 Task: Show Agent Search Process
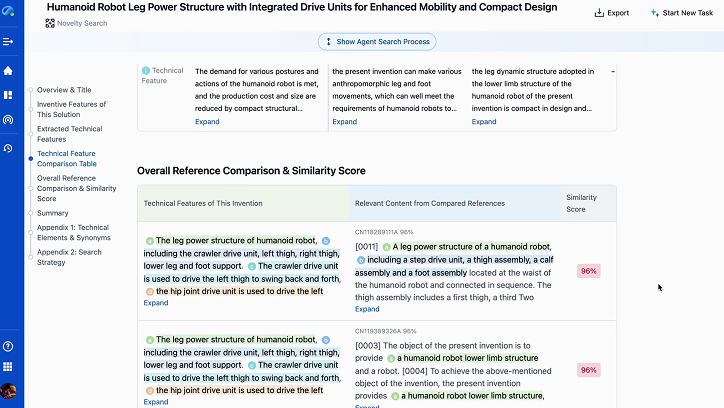377,42
